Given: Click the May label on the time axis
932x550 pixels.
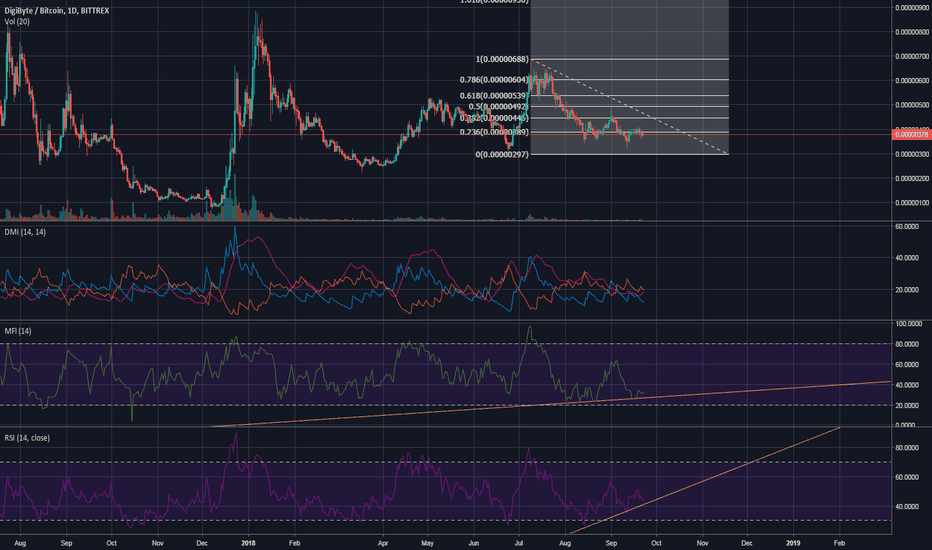Looking at the screenshot, I should [428, 543].
